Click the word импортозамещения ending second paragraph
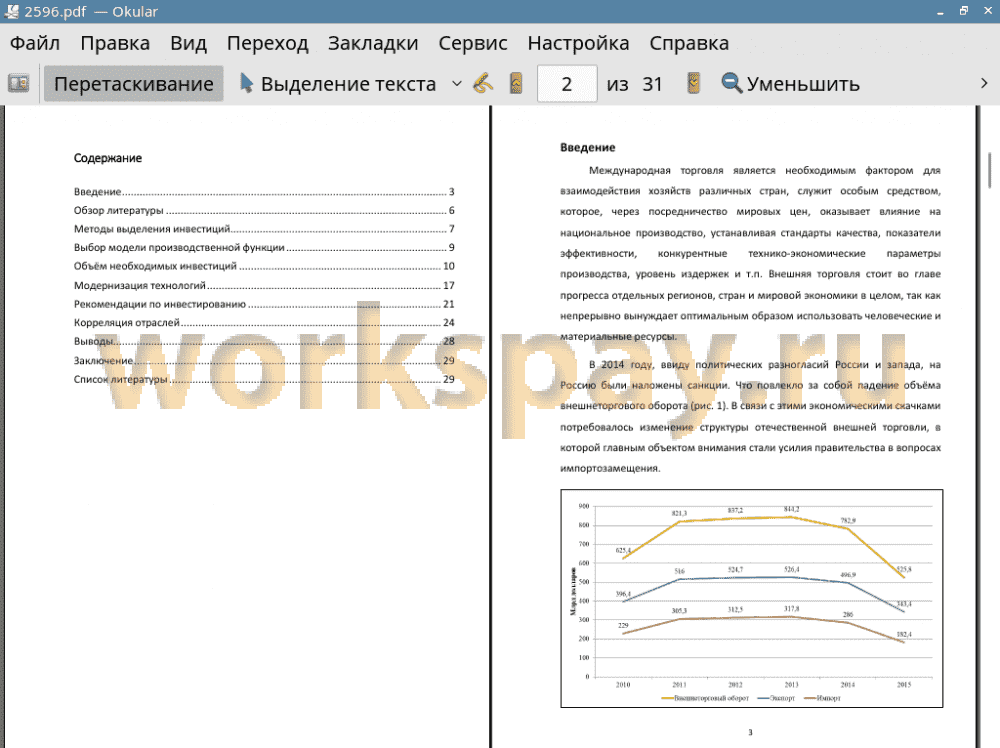1000x748 pixels. click(x=610, y=468)
